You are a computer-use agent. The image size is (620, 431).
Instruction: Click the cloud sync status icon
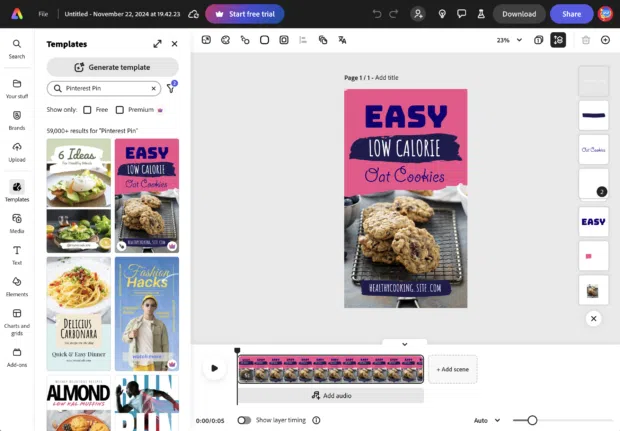coord(193,14)
